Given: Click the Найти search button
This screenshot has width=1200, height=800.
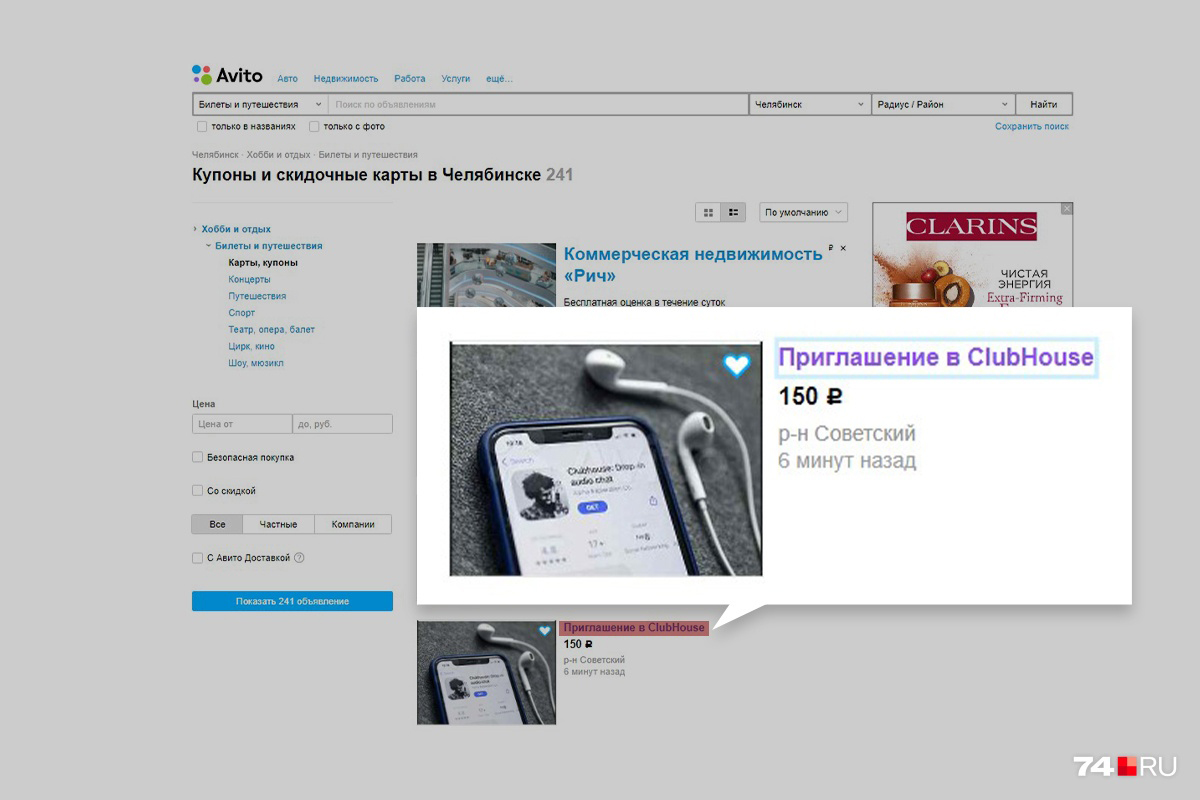Looking at the screenshot, I should pos(1044,104).
